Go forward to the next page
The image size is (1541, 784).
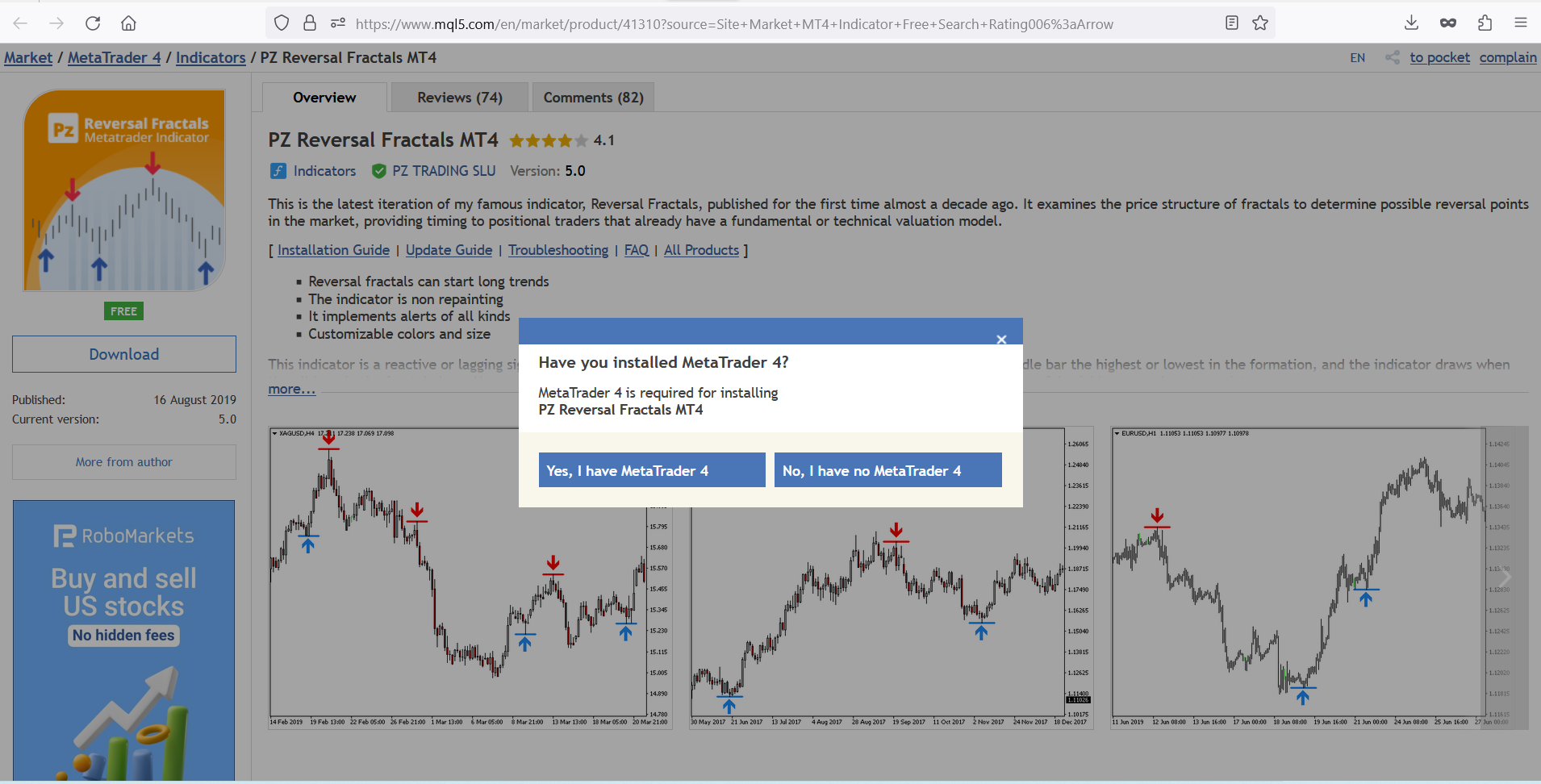56,23
